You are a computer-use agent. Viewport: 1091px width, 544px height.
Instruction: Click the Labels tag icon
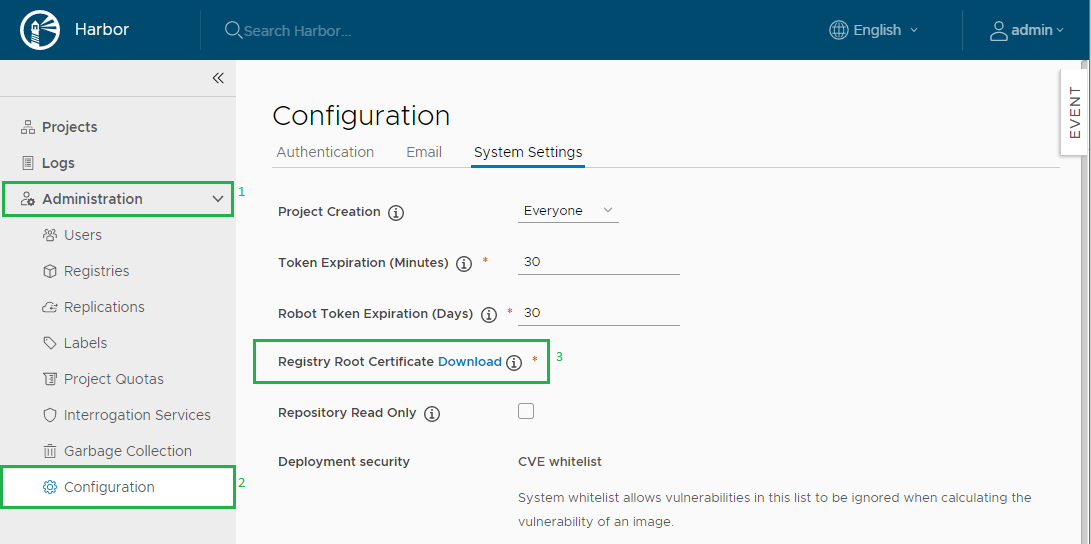[49, 343]
